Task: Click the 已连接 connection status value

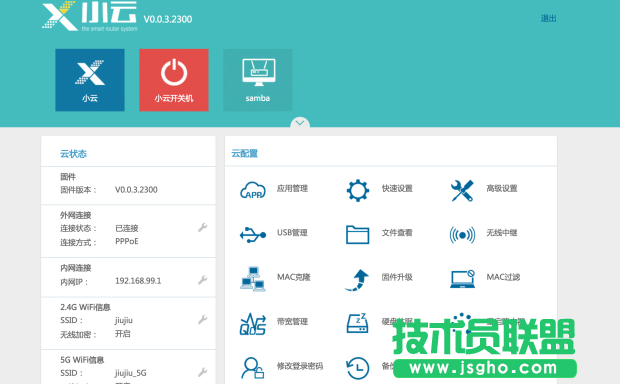Action: pos(127,228)
